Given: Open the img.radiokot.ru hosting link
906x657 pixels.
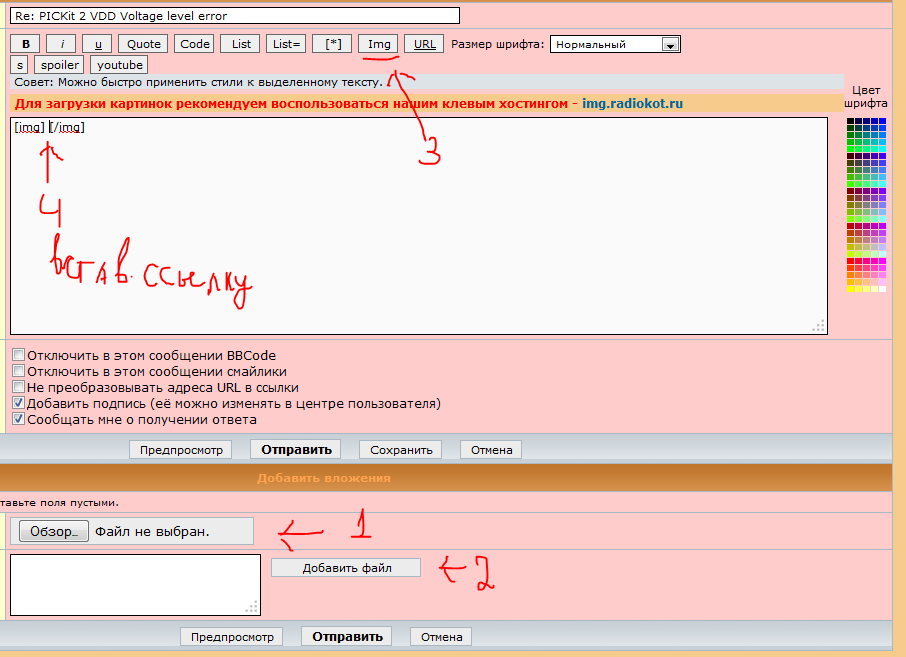Looking at the screenshot, I should tap(632, 103).
